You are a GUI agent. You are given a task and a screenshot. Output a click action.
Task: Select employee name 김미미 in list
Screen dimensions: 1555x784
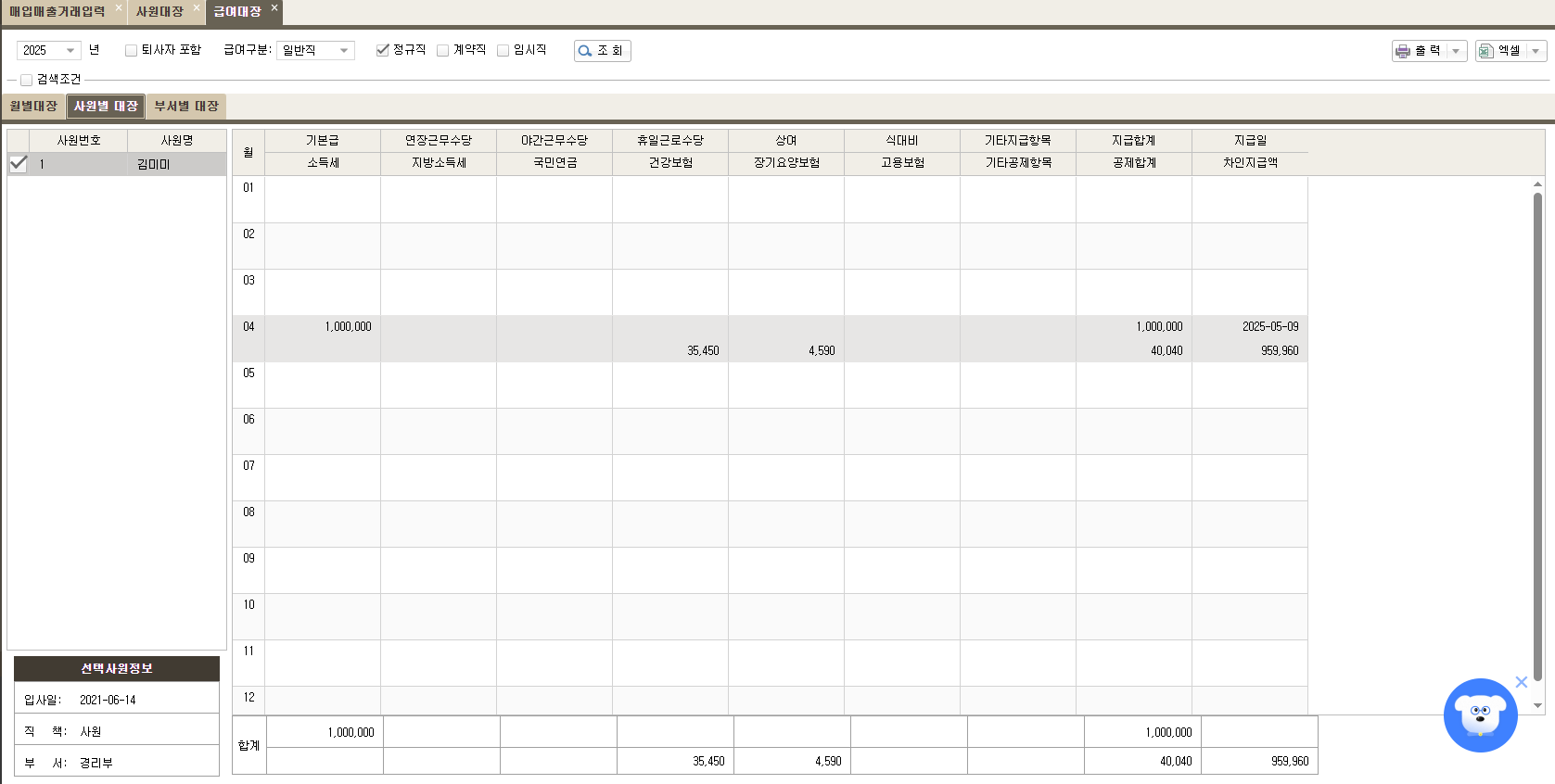[x=154, y=164]
